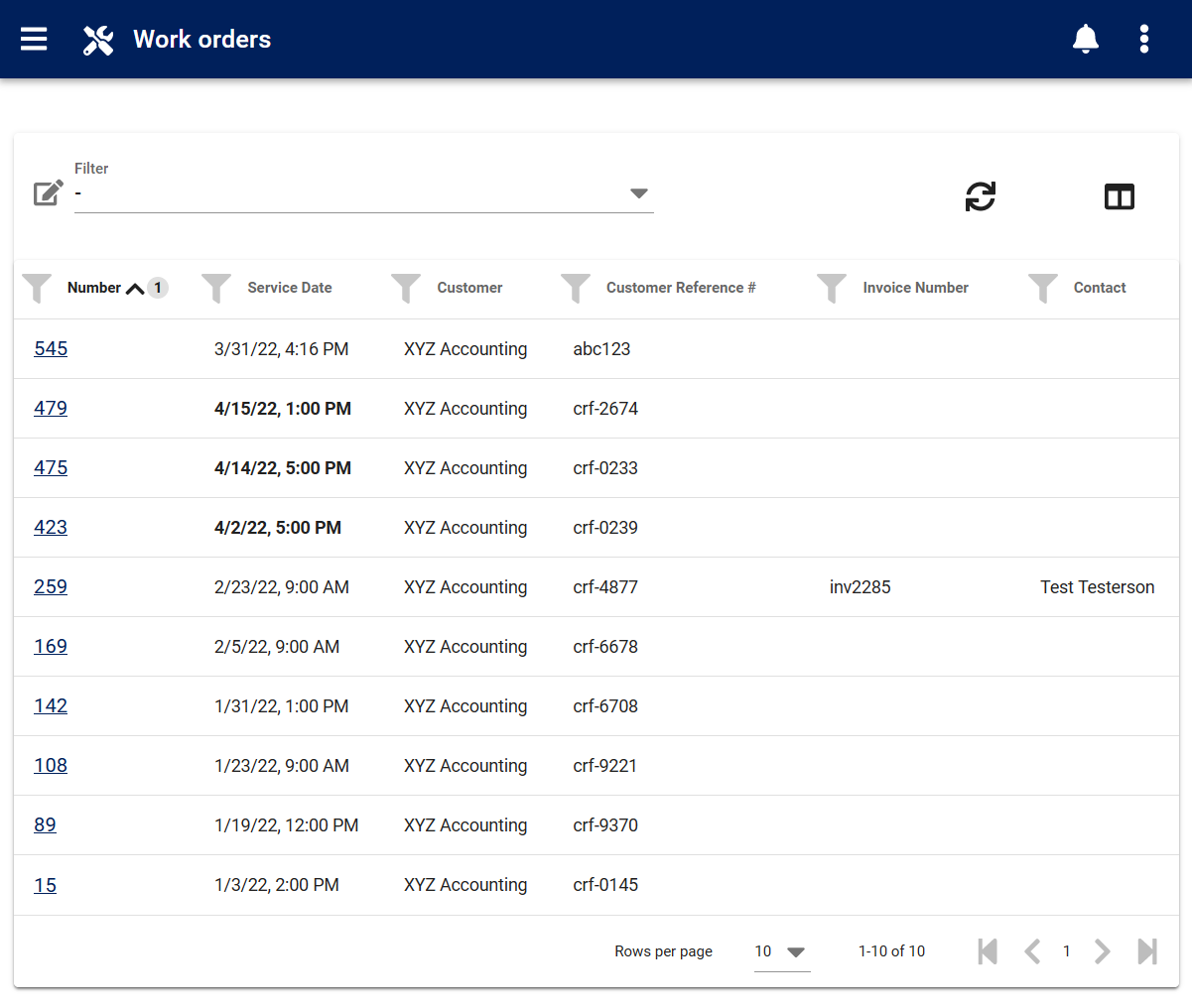Click reference crf-0239
Image resolution: width=1192 pixels, height=1008 pixels.
(x=605, y=527)
